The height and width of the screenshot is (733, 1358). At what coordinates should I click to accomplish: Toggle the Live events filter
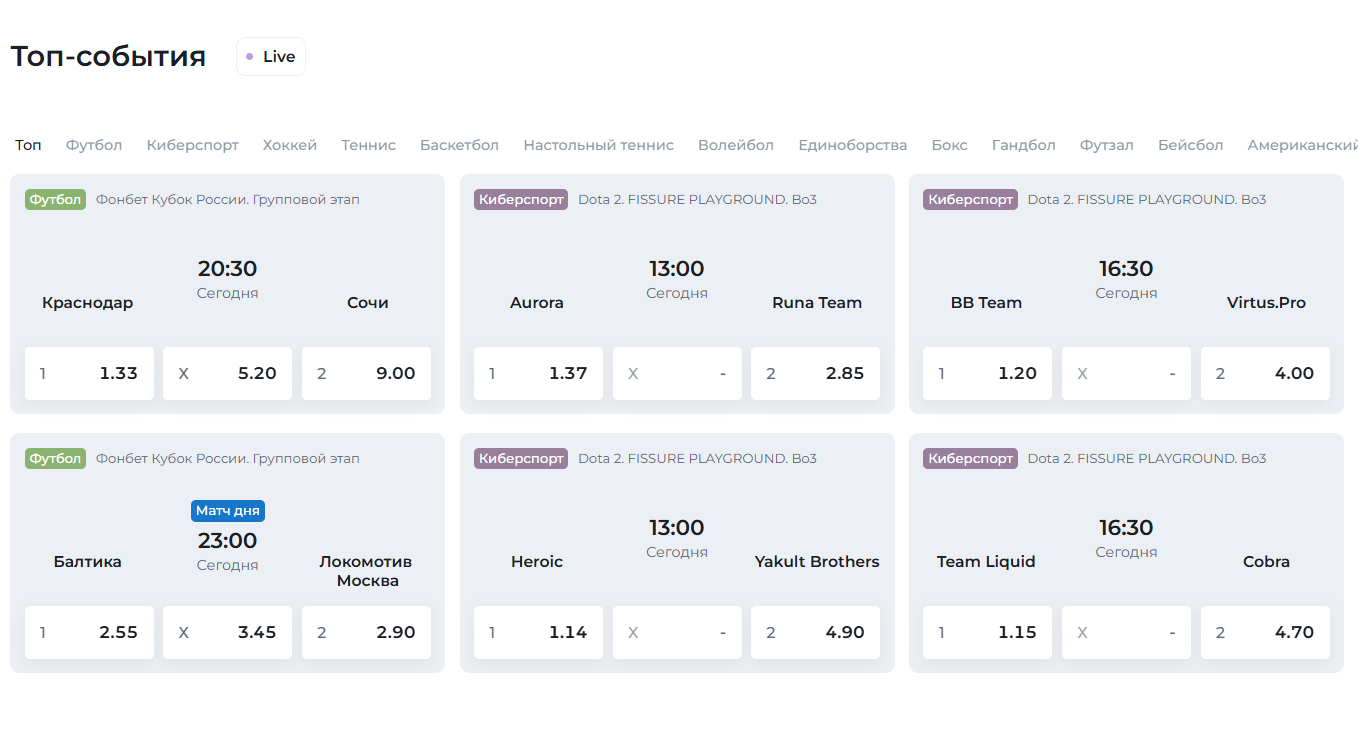(x=271, y=57)
